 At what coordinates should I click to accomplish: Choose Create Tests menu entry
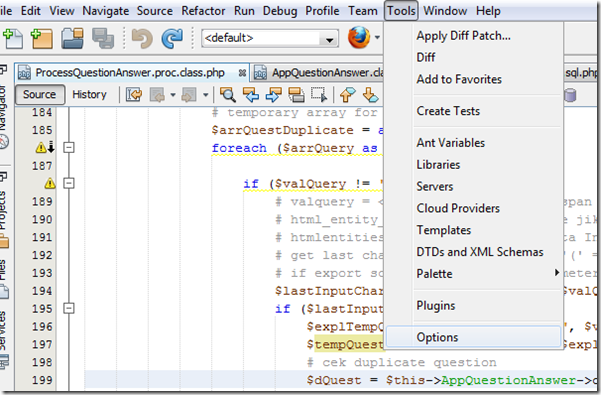click(474, 111)
